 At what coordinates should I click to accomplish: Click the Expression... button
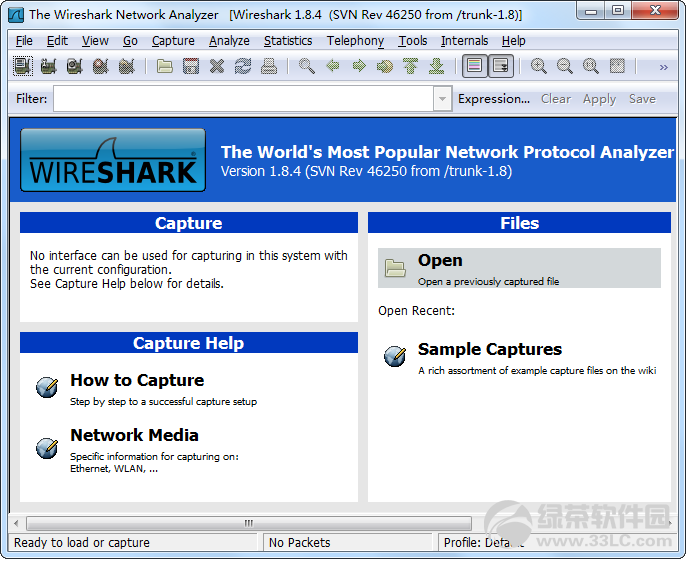[x=494, y=99]
